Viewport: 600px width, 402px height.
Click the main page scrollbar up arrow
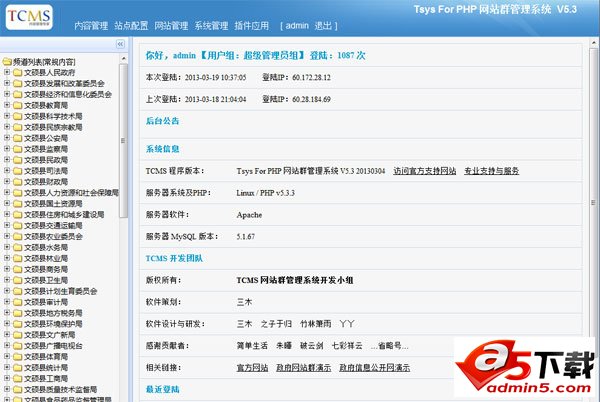click(x=594, y=43)
